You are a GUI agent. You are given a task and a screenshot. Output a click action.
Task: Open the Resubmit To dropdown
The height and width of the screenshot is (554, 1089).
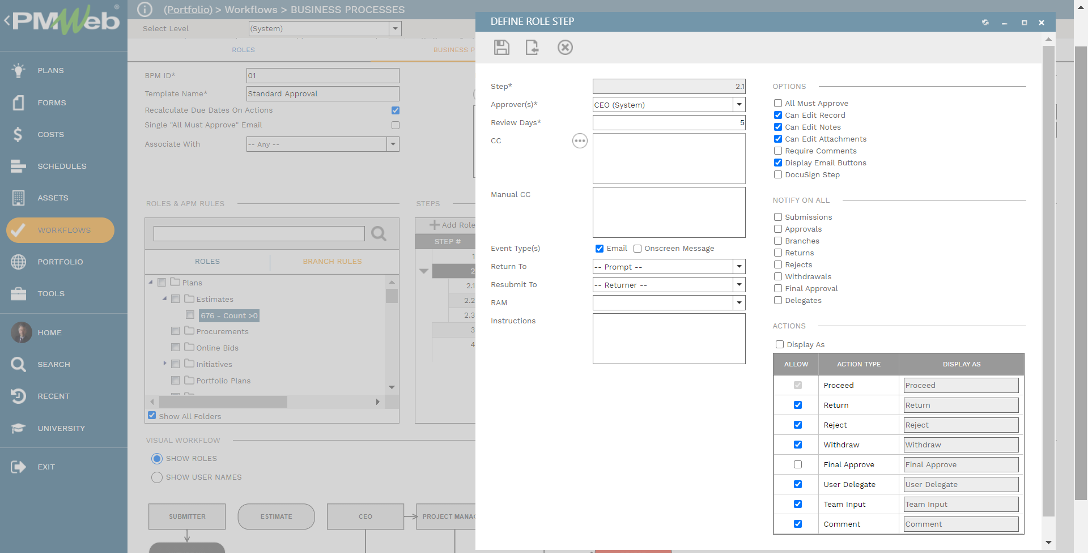coord(739,285)
